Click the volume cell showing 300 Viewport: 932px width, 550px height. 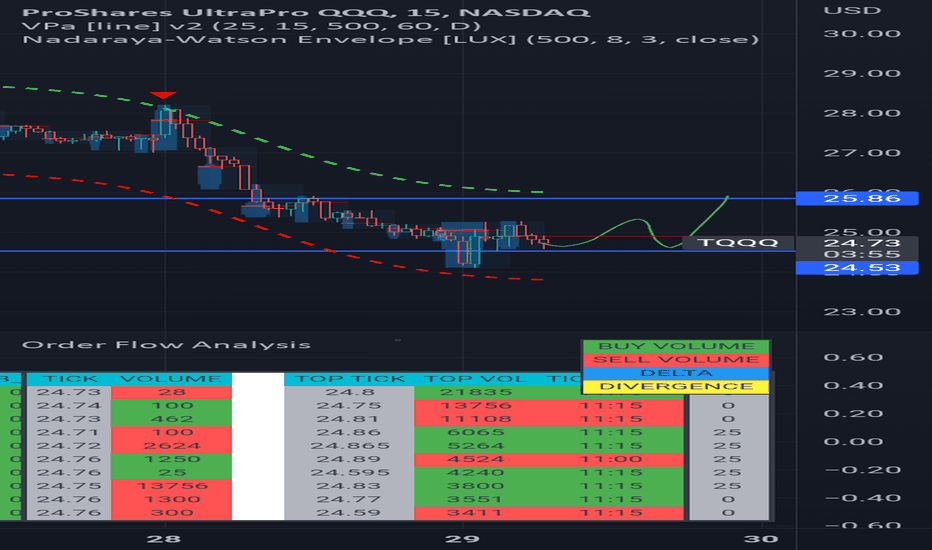tap(171, 513)
